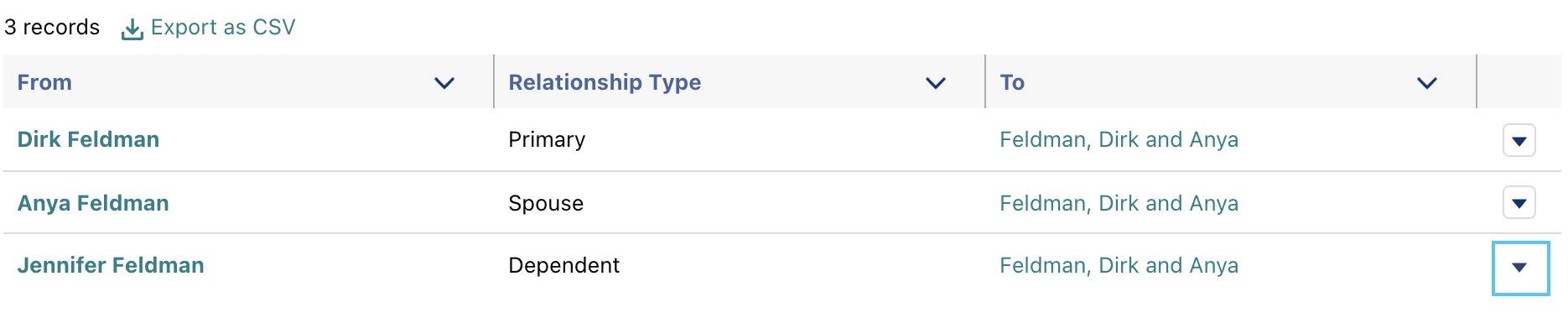Image resolution: width=1568 pixels, height=323 pixels.
Task: Open the Anya Feldman contact link
Action: (93, 203)
